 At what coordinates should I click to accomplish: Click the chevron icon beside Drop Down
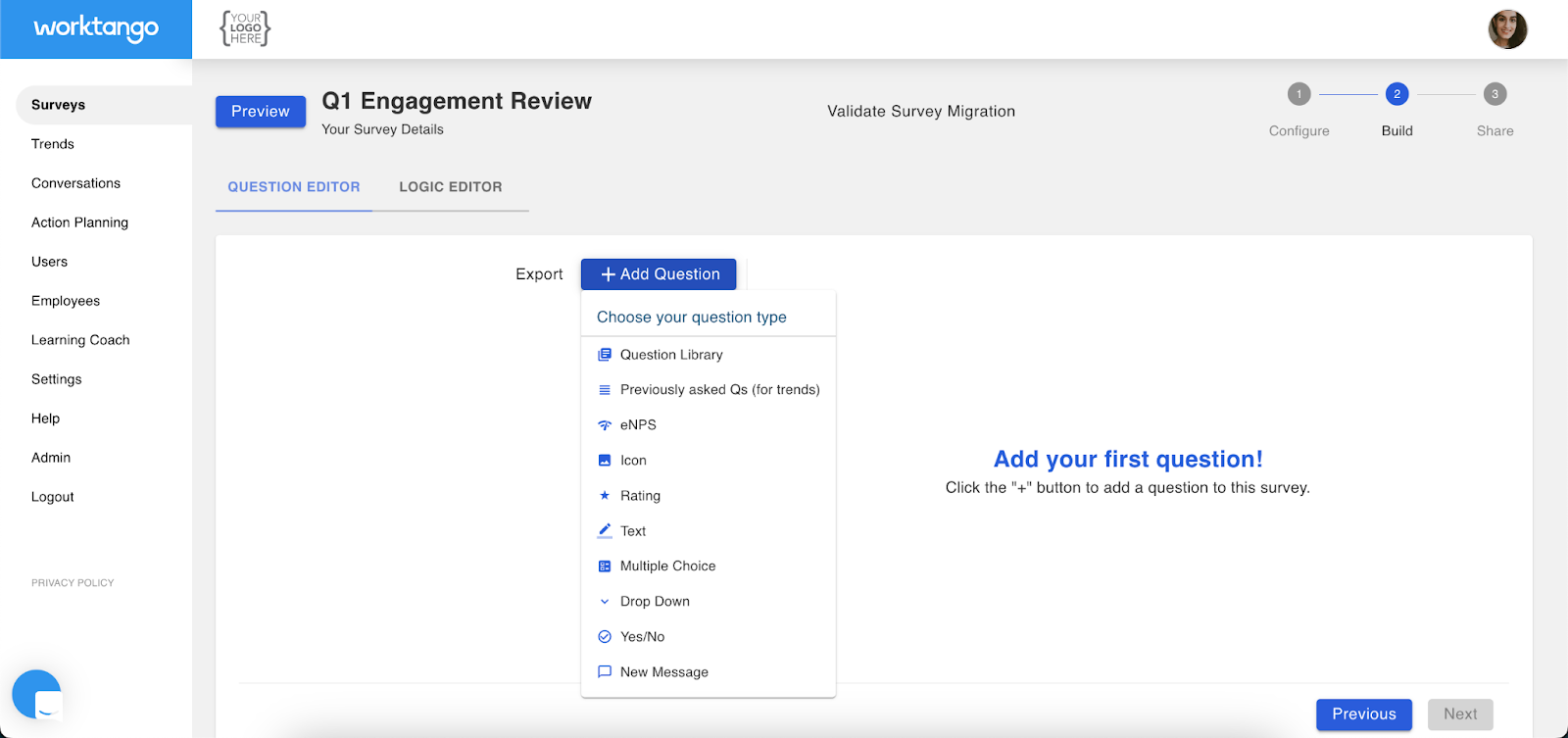(x=605, y=602)
